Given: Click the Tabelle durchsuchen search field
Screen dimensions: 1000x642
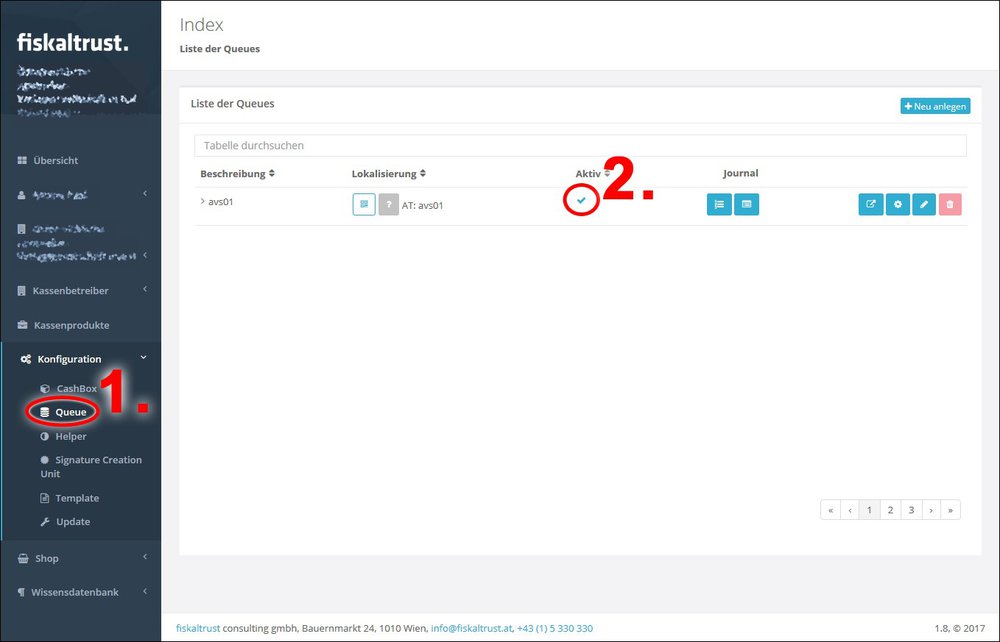Looking at the screenshot, I should pos(580,146).
